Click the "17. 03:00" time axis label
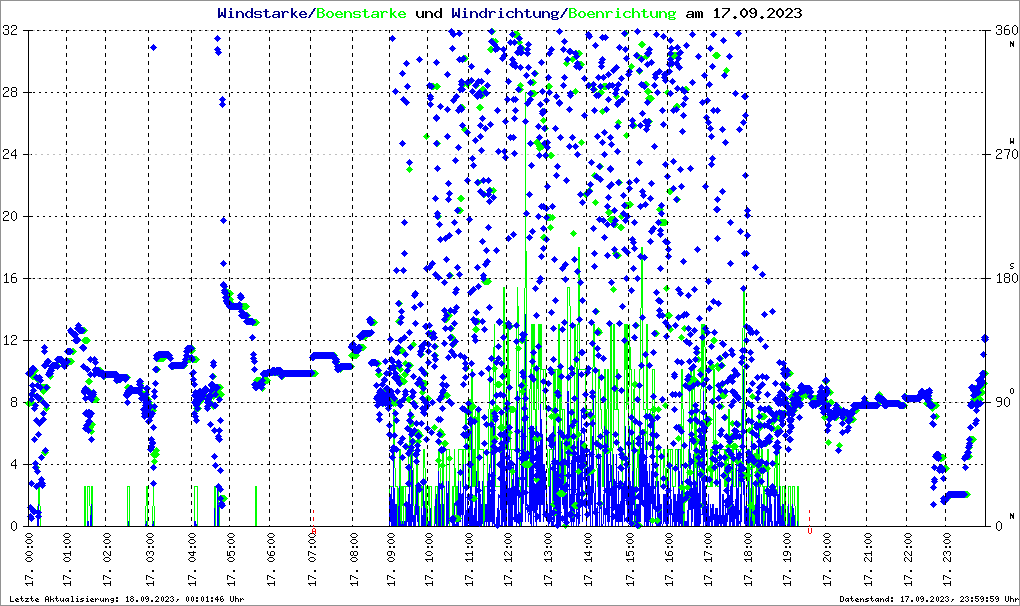Screen dimensions: 1020x606 150,559
